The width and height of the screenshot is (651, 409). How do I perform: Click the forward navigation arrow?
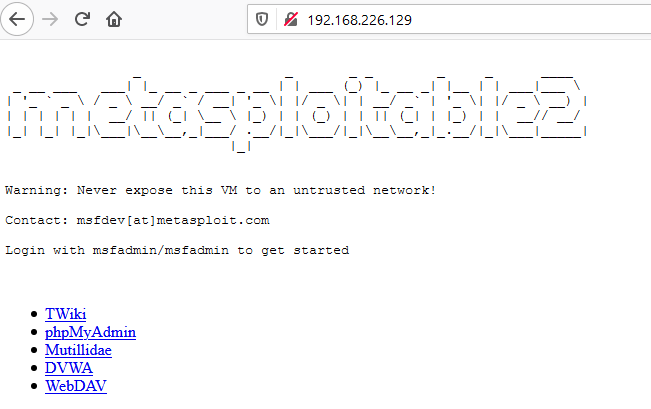click(50, 19)
